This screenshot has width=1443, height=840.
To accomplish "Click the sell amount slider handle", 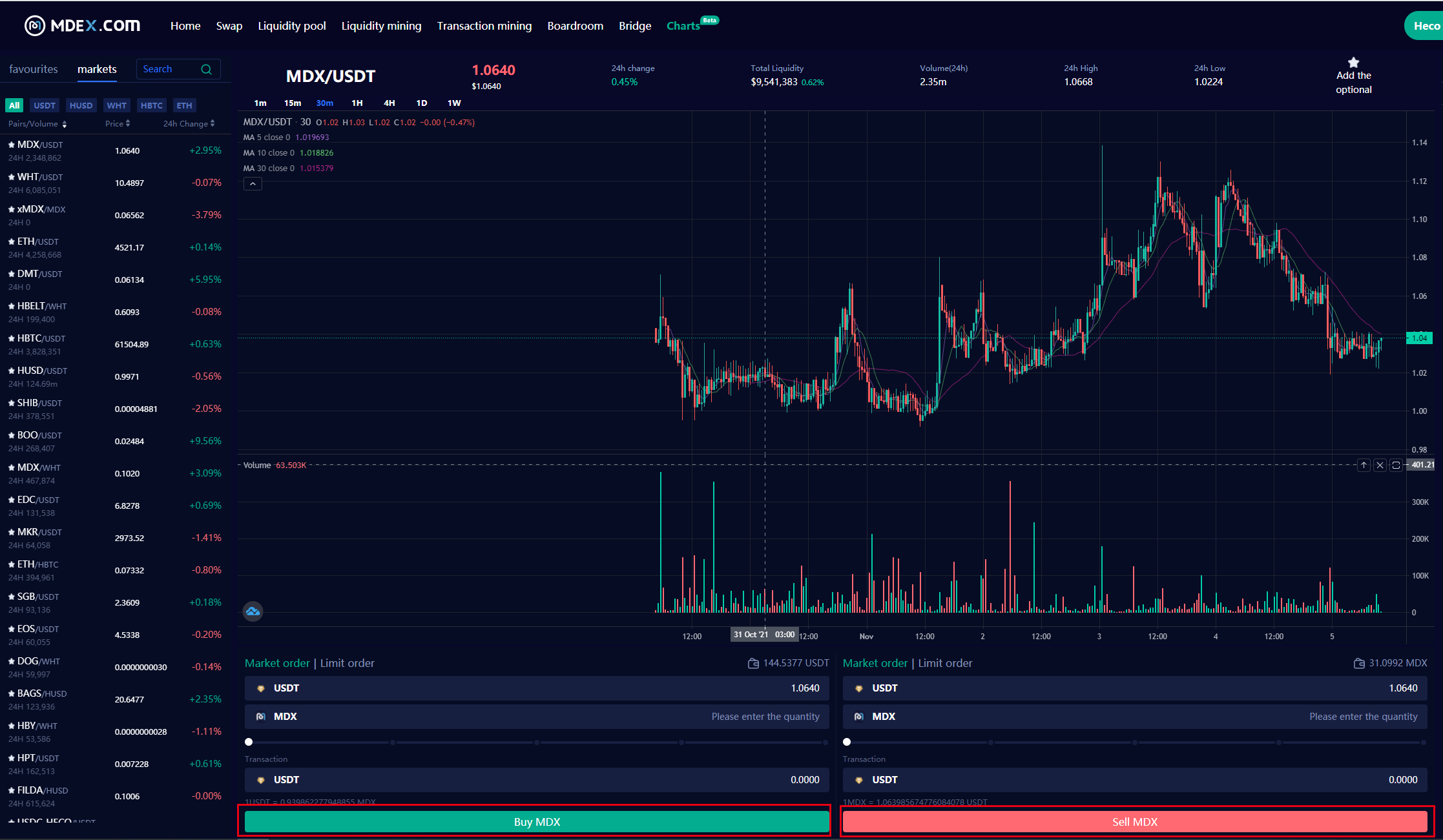I will point(847,742).
